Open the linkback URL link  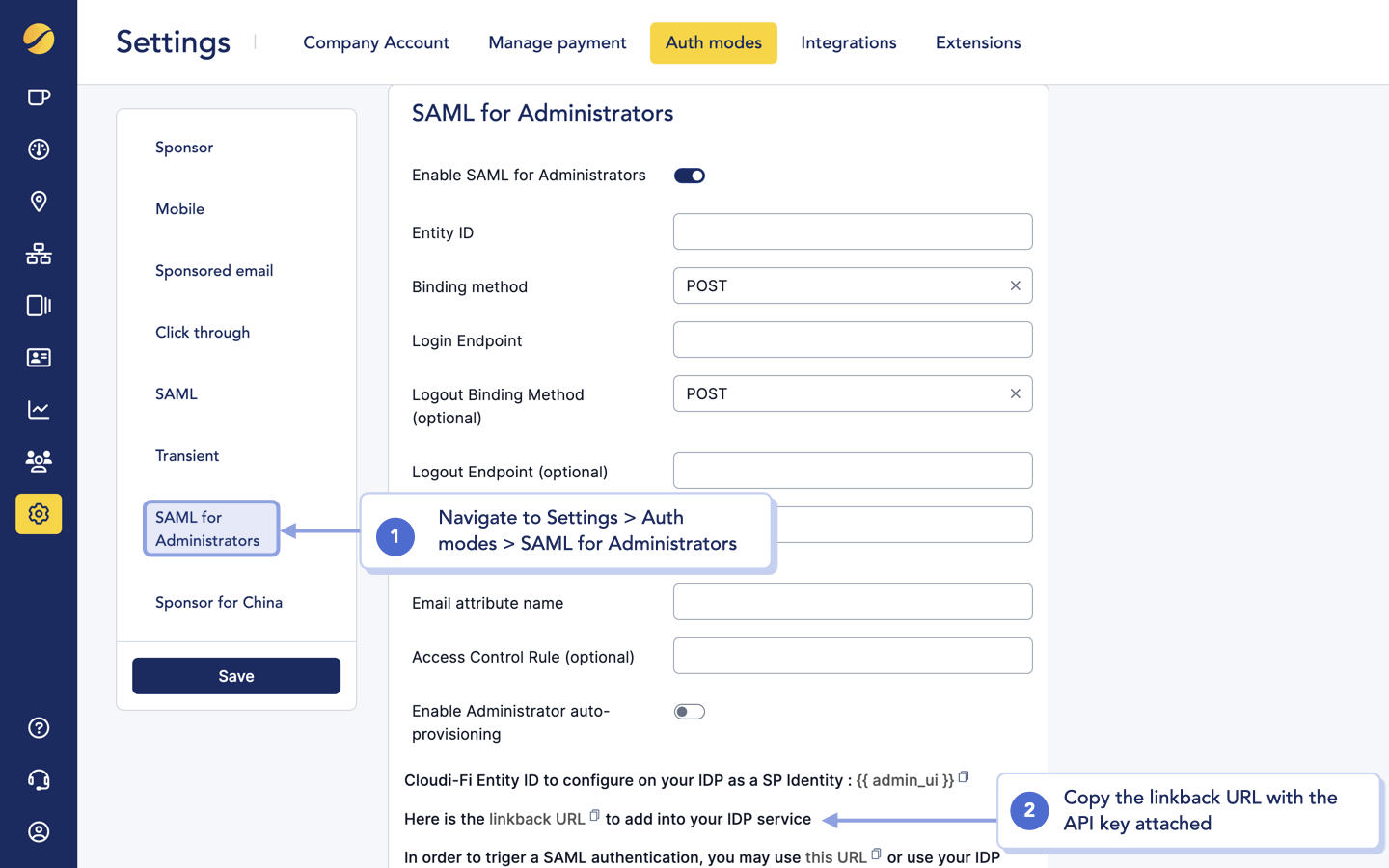537,819
